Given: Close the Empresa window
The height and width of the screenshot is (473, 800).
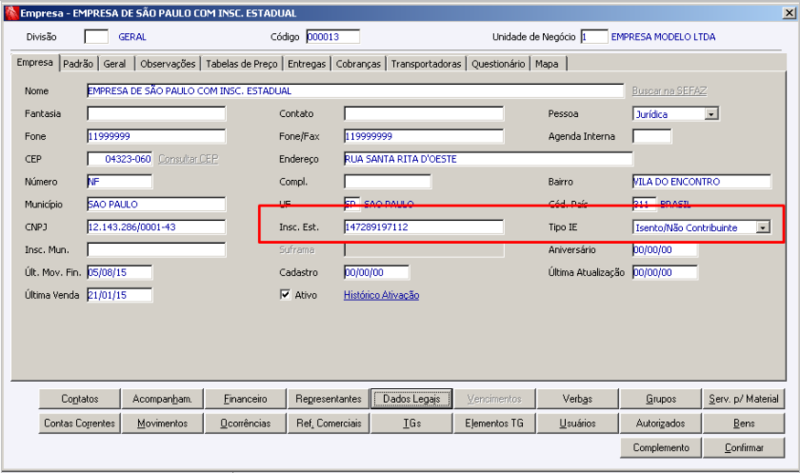Looking at the screenshot, I should click(x=789, y=13).
